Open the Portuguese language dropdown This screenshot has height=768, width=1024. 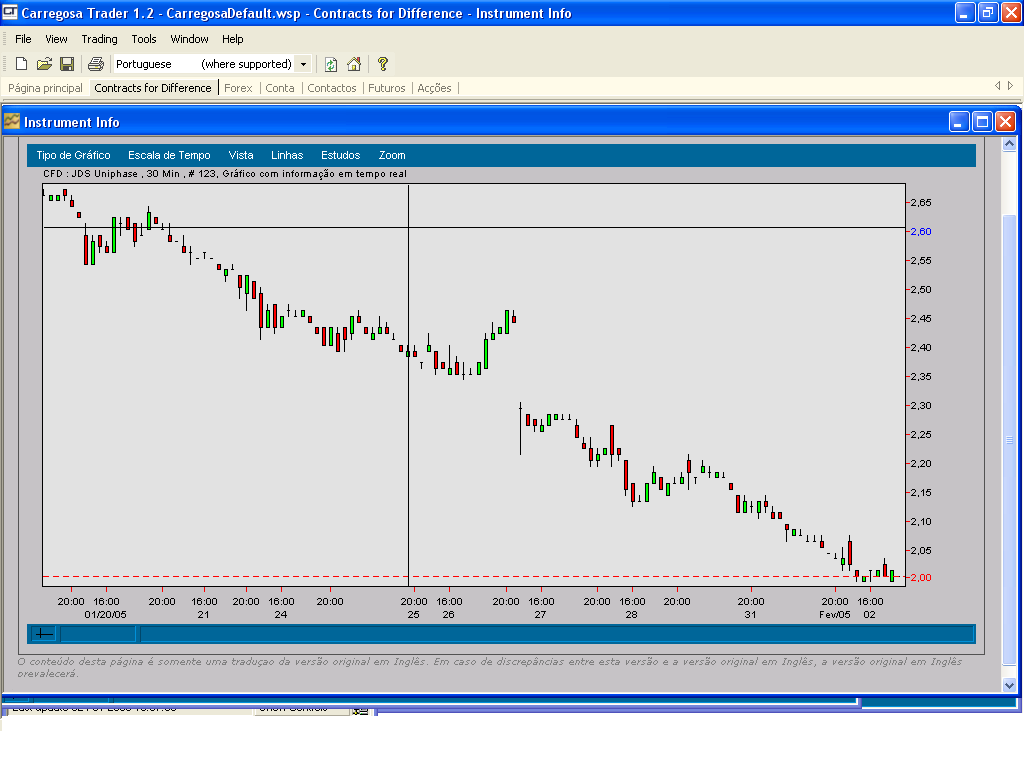pos(304,64)
